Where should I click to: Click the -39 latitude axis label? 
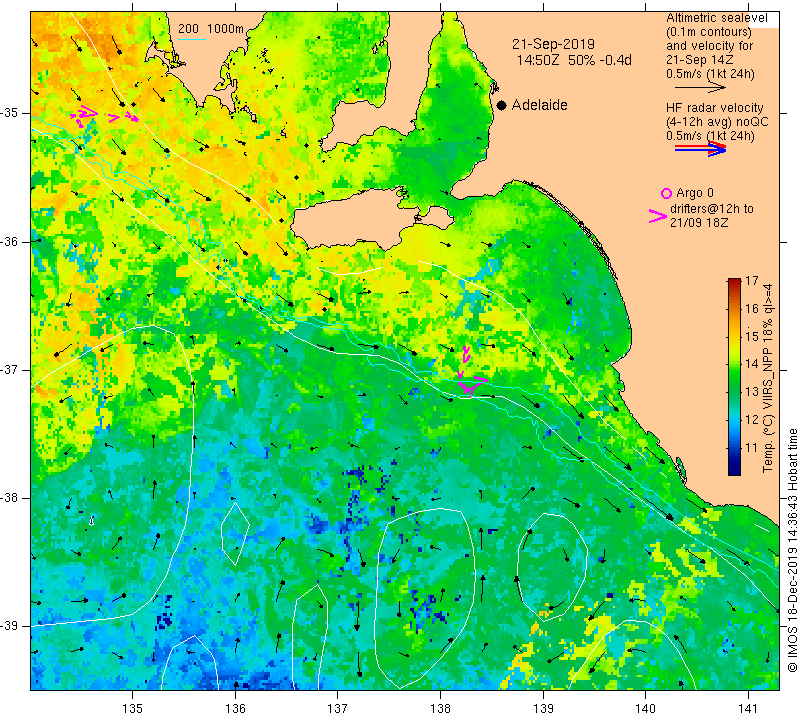pos(10,626)
